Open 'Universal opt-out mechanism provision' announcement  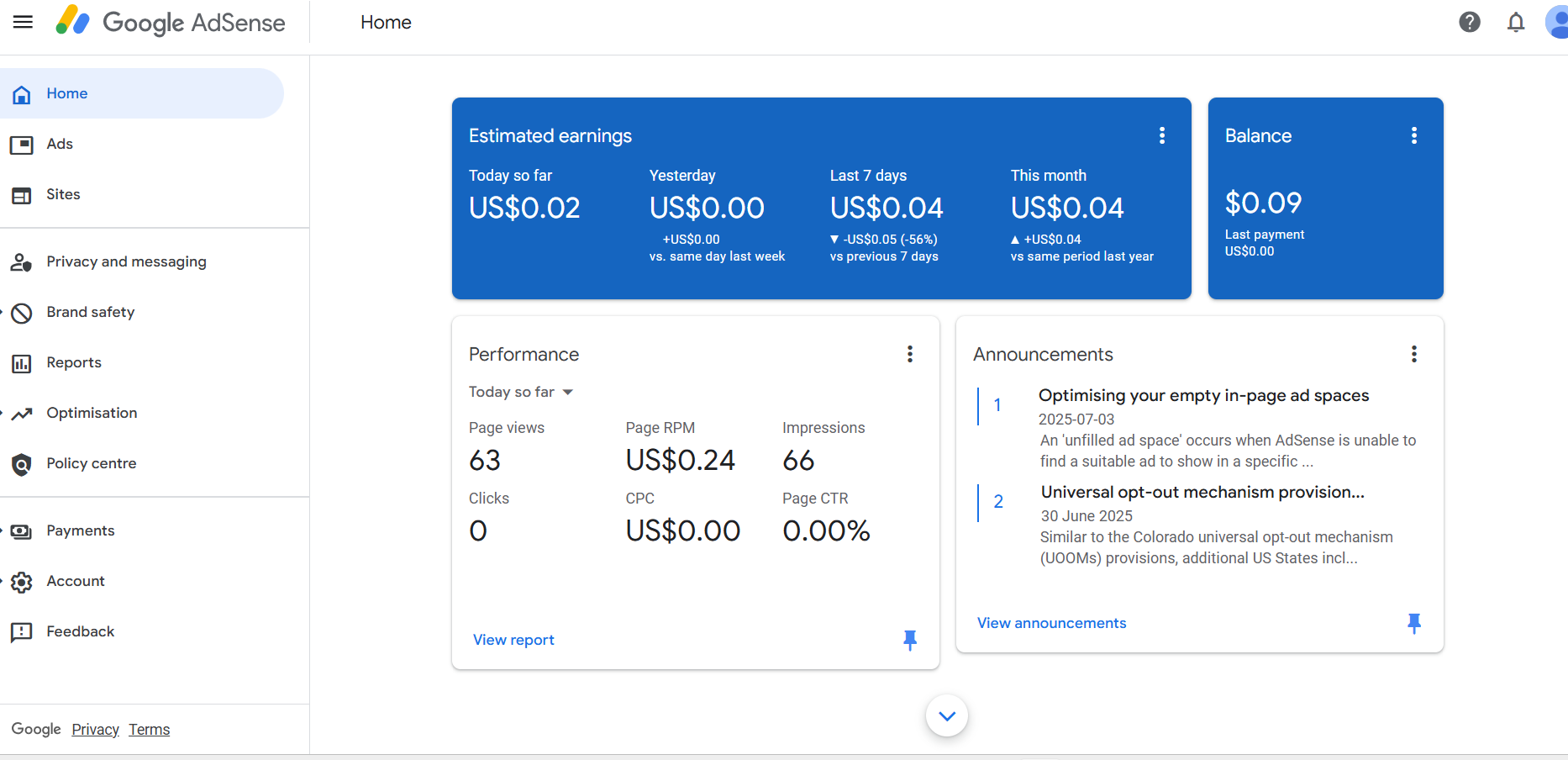pyautogui.click(x=1202, y=493)
